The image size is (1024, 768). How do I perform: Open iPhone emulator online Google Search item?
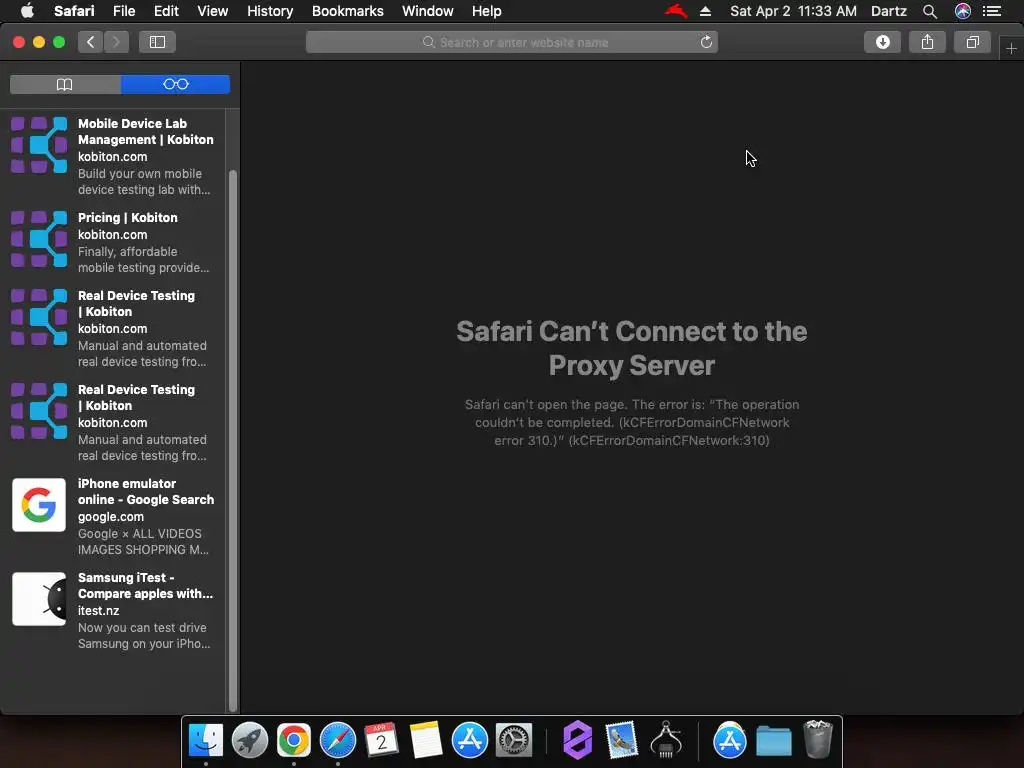(113, 516)
